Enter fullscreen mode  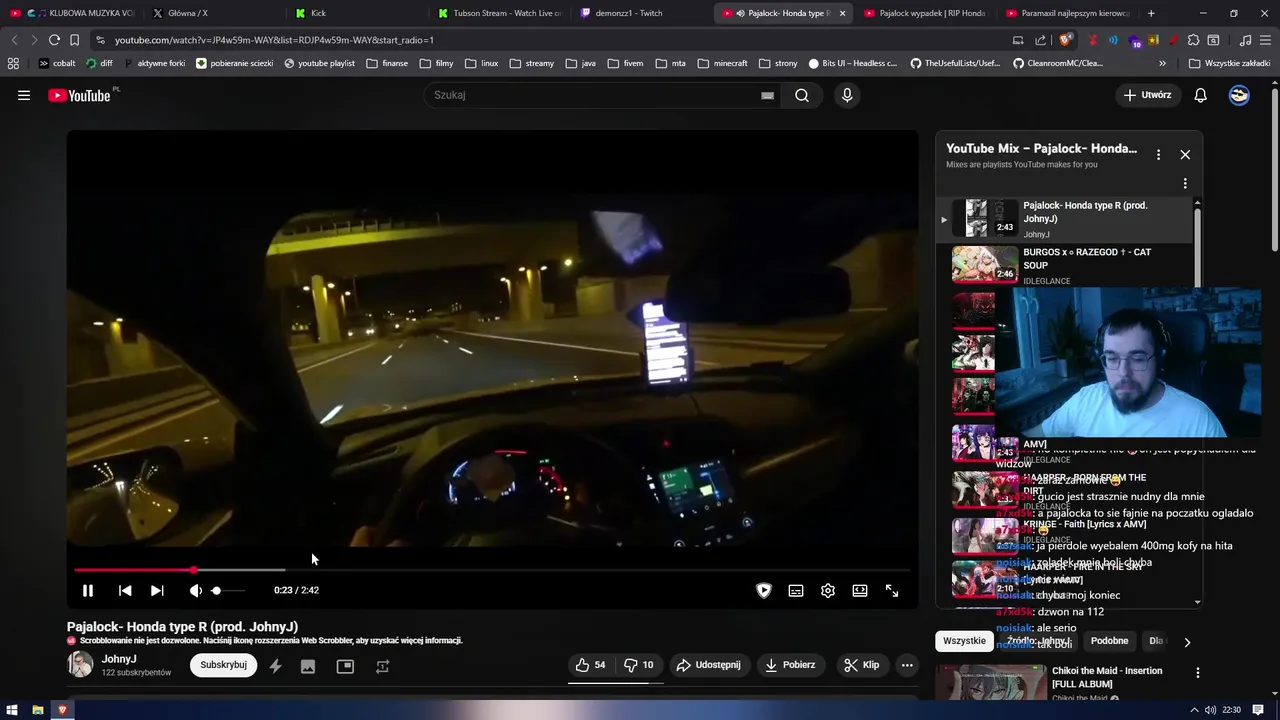coord(892,591)
